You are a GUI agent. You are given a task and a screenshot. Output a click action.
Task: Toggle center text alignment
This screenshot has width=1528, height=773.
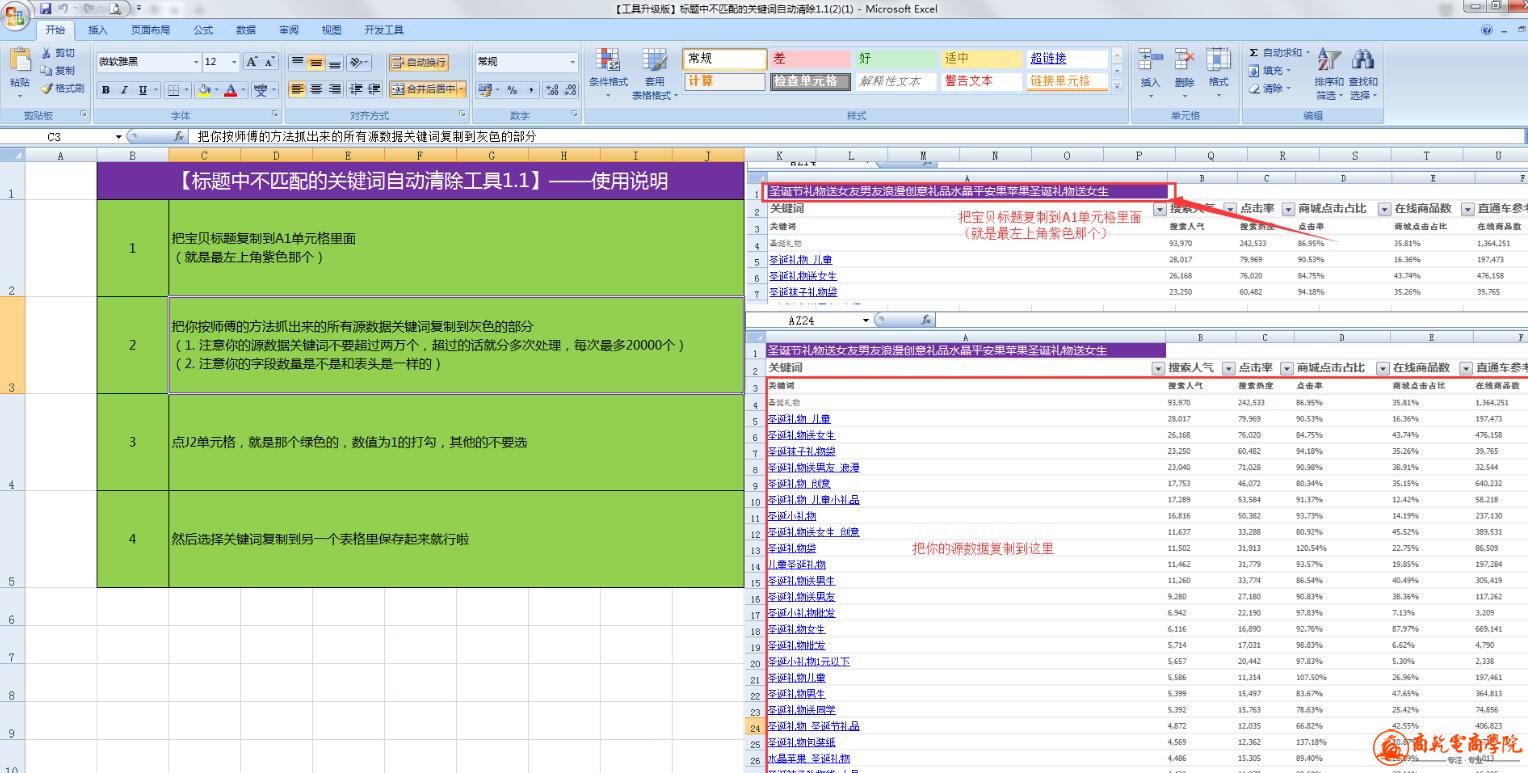(315, 89)
